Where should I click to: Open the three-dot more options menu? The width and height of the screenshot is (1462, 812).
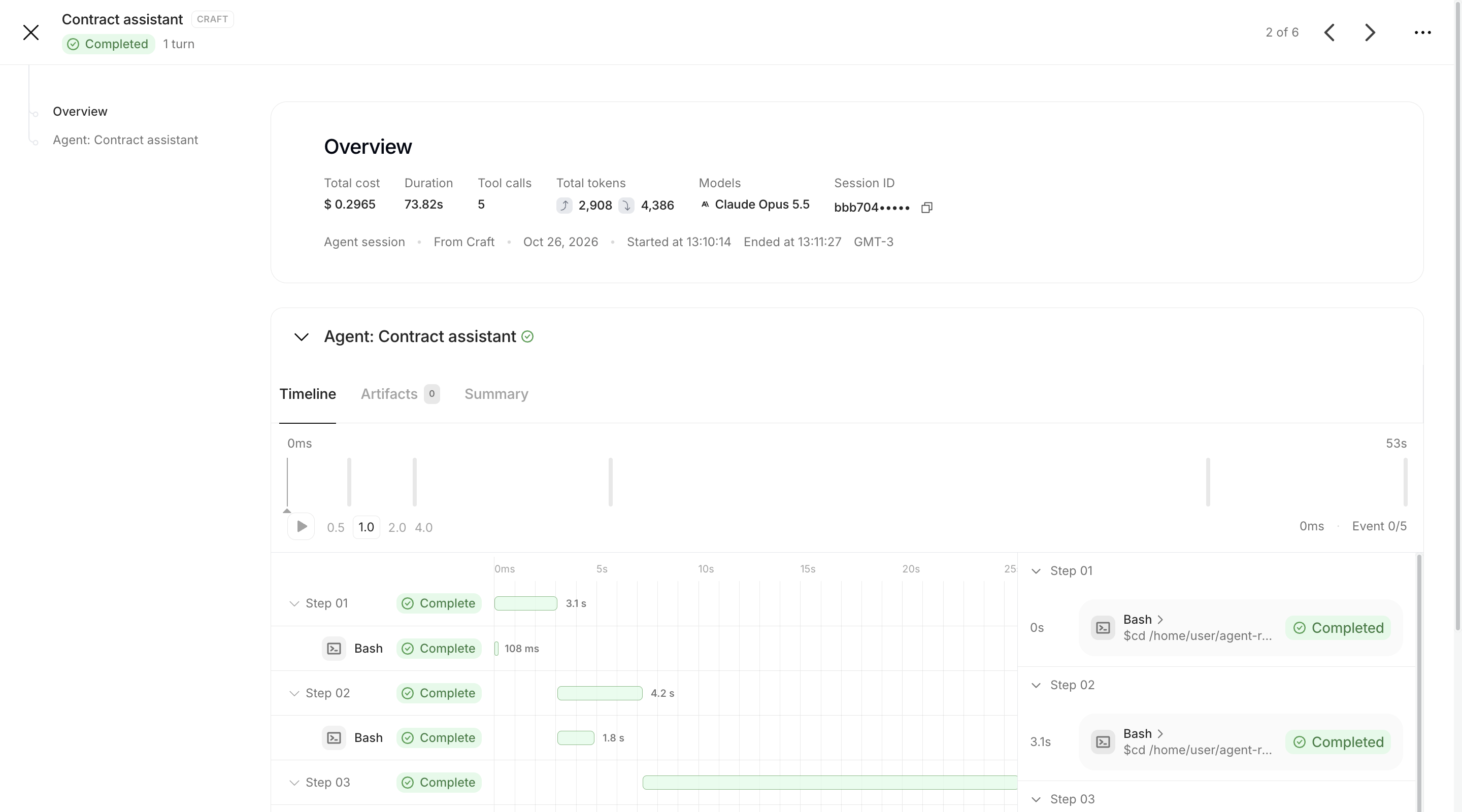click(1422, 32)
